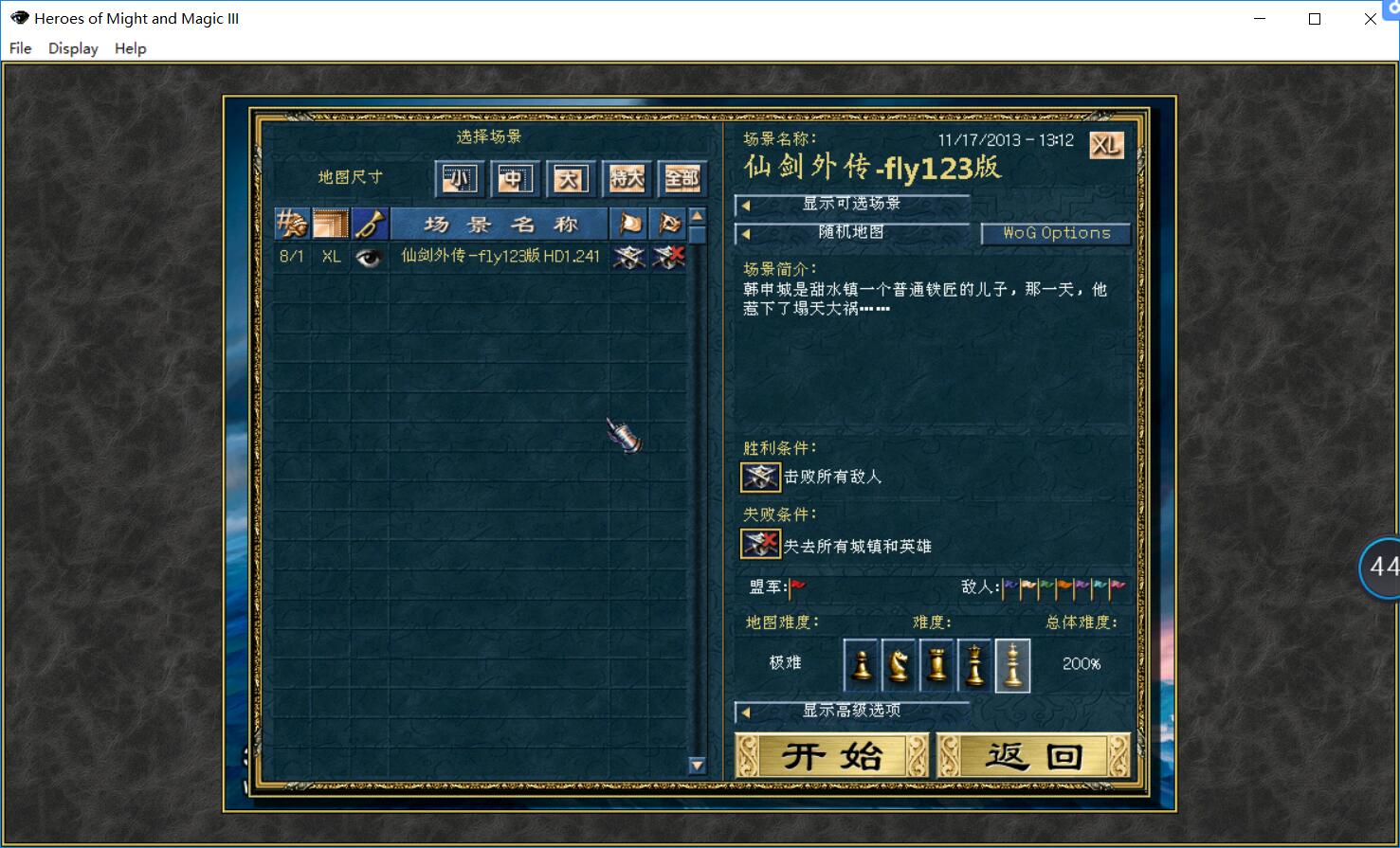Image resolution: width=1400 pixels, height=848 pixels.
Task: Open the Display menu
Action: coord(73,48)
